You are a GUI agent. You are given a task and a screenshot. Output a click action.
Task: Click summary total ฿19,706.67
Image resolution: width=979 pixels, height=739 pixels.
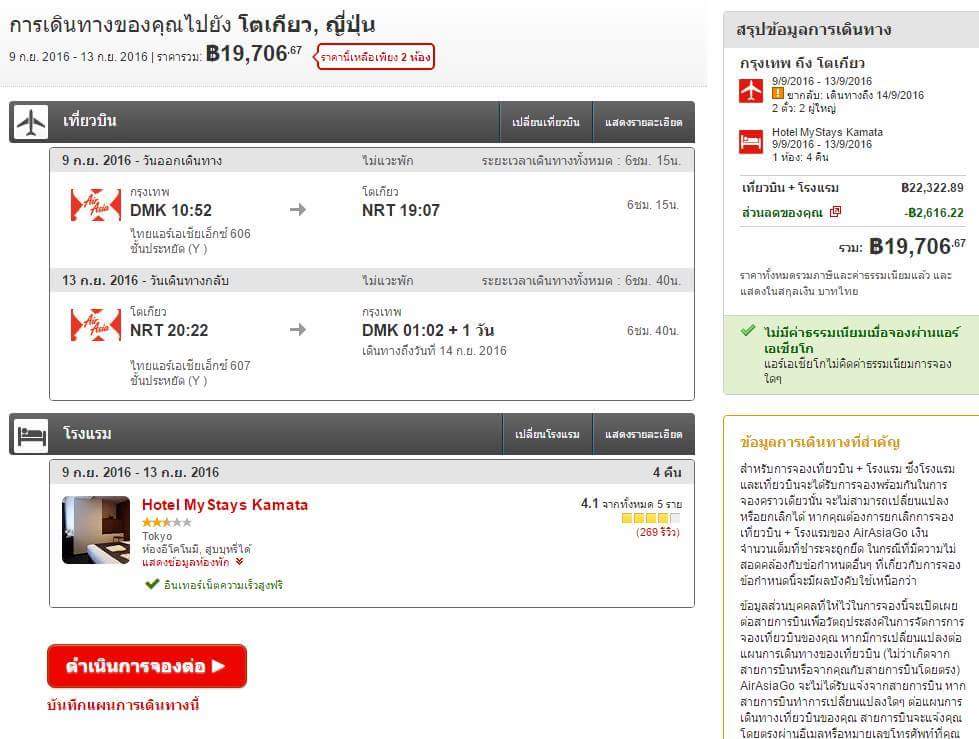[917, 247]
